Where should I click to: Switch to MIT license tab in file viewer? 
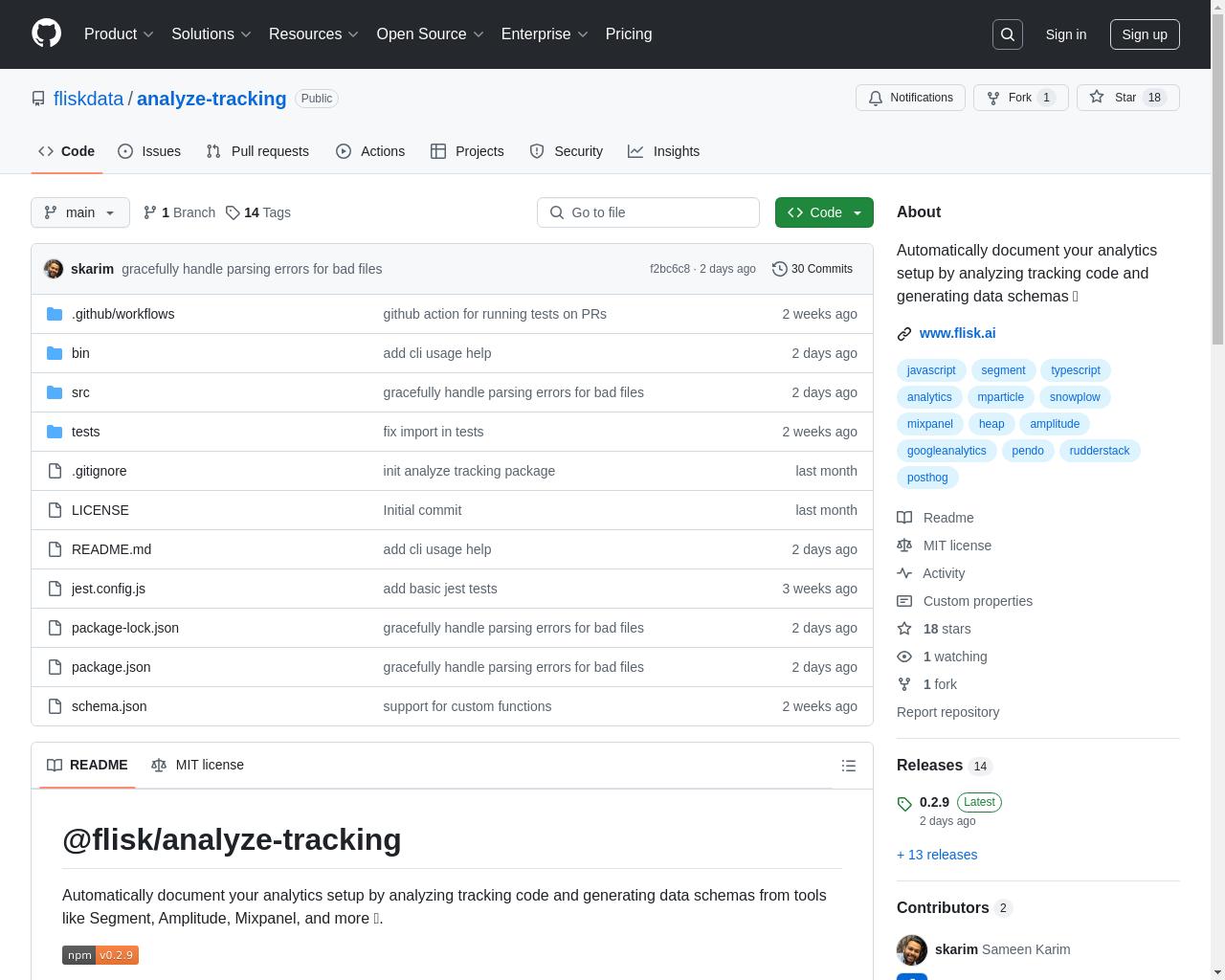point(197,765)
